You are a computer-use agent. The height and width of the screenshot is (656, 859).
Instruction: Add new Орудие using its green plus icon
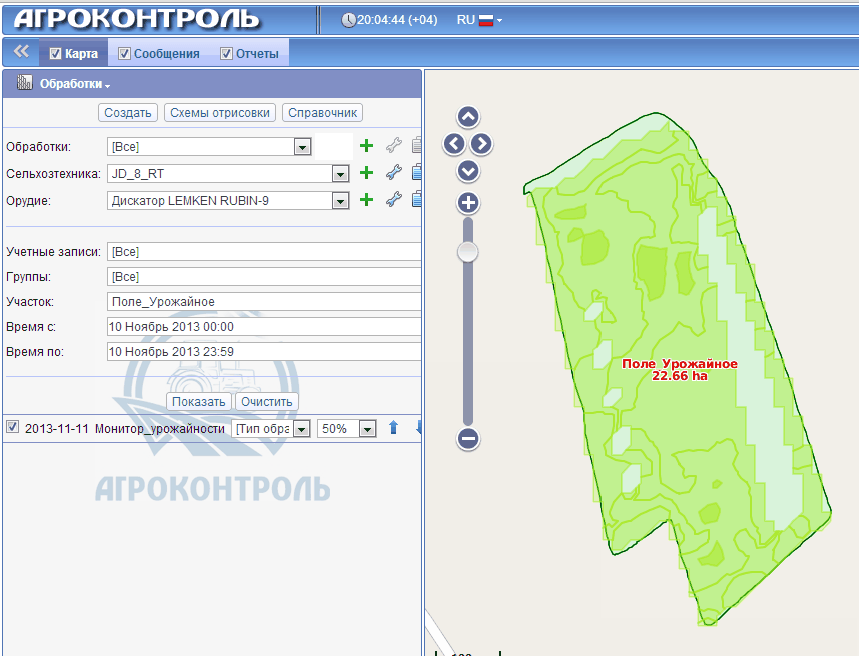click(x=366, y=200)
